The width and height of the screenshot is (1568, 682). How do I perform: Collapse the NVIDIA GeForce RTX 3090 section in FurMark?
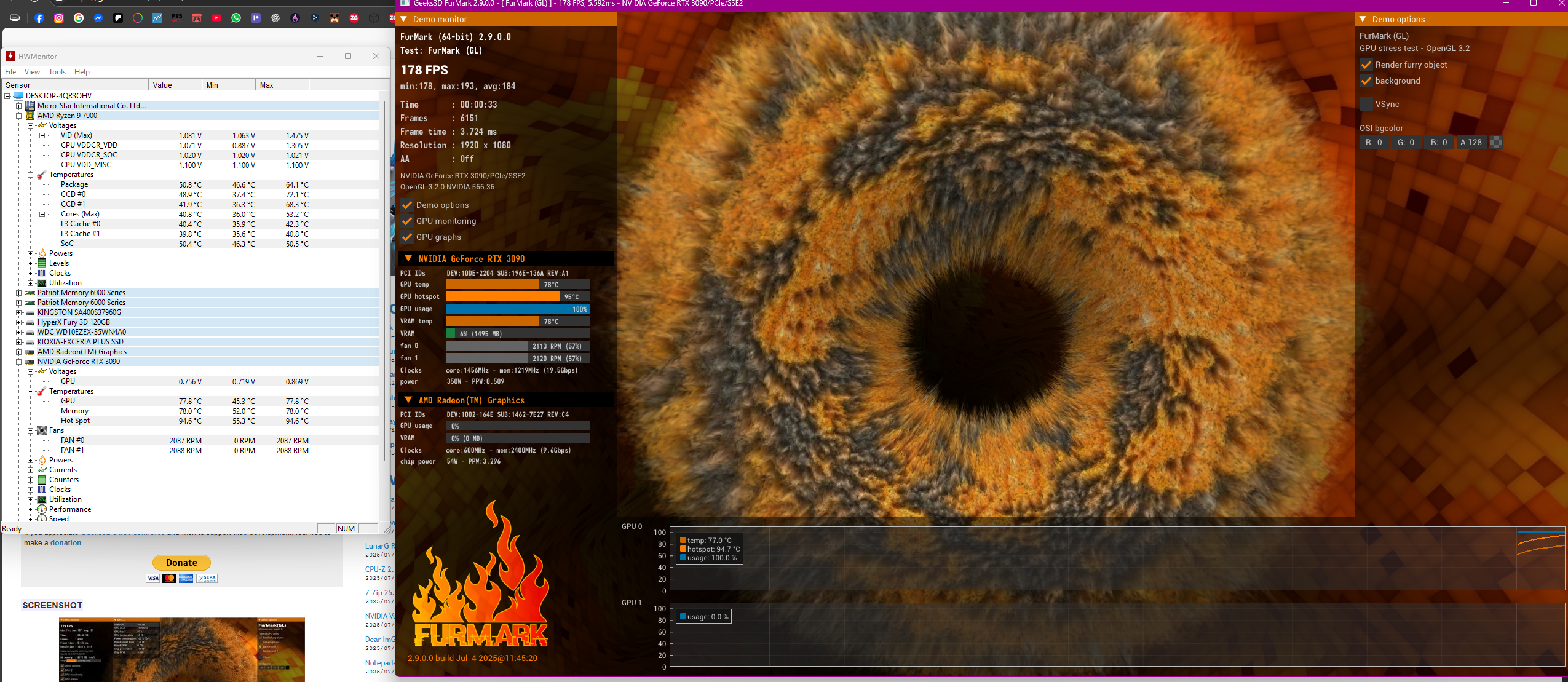click(x=408, y=259)
